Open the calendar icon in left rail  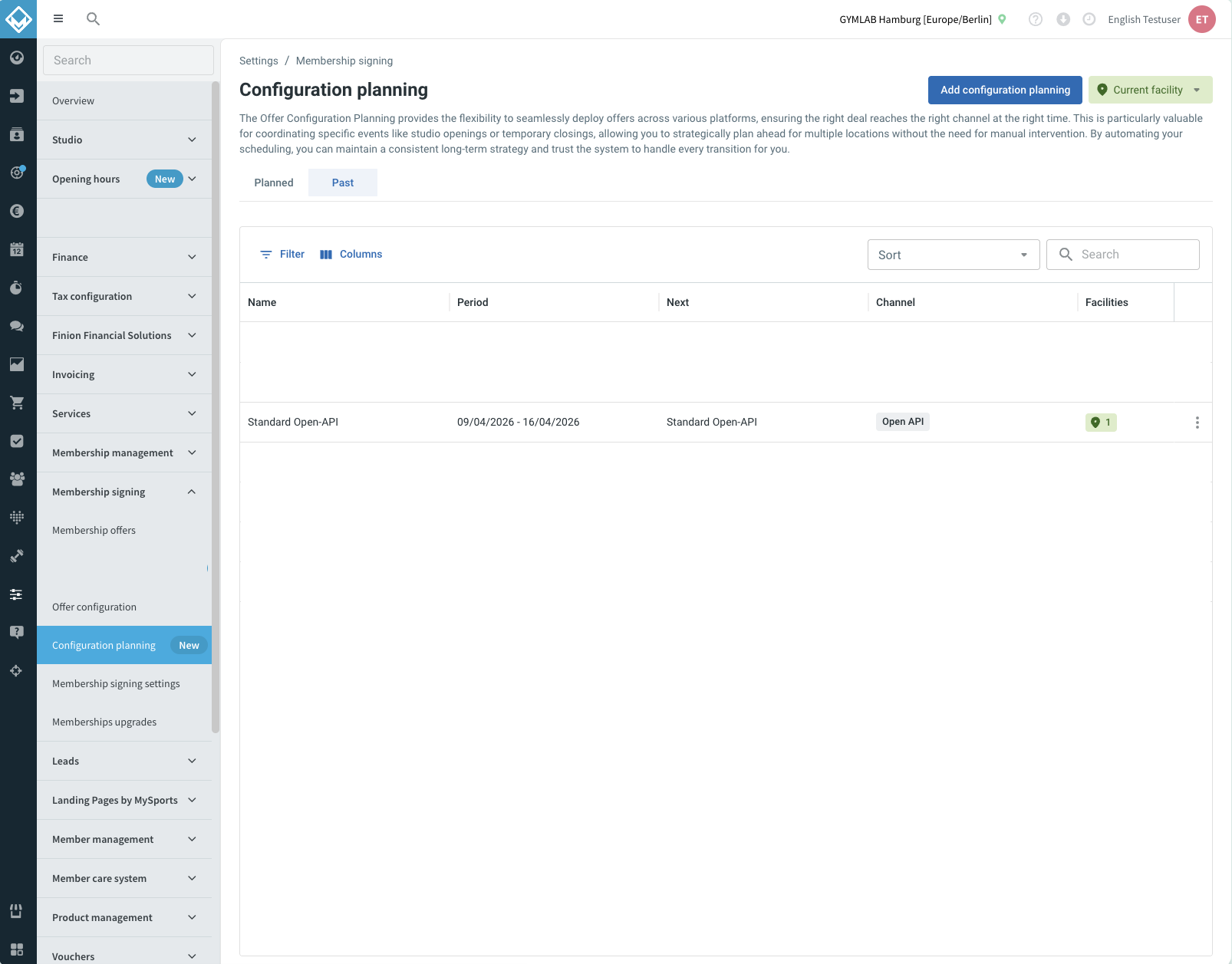pyautogui.click(x=17, y=249)
